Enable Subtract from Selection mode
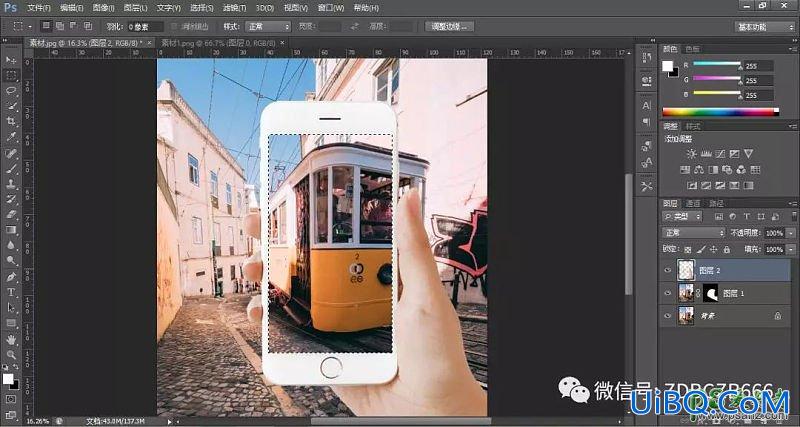The image size is (800, 427). 73,26
